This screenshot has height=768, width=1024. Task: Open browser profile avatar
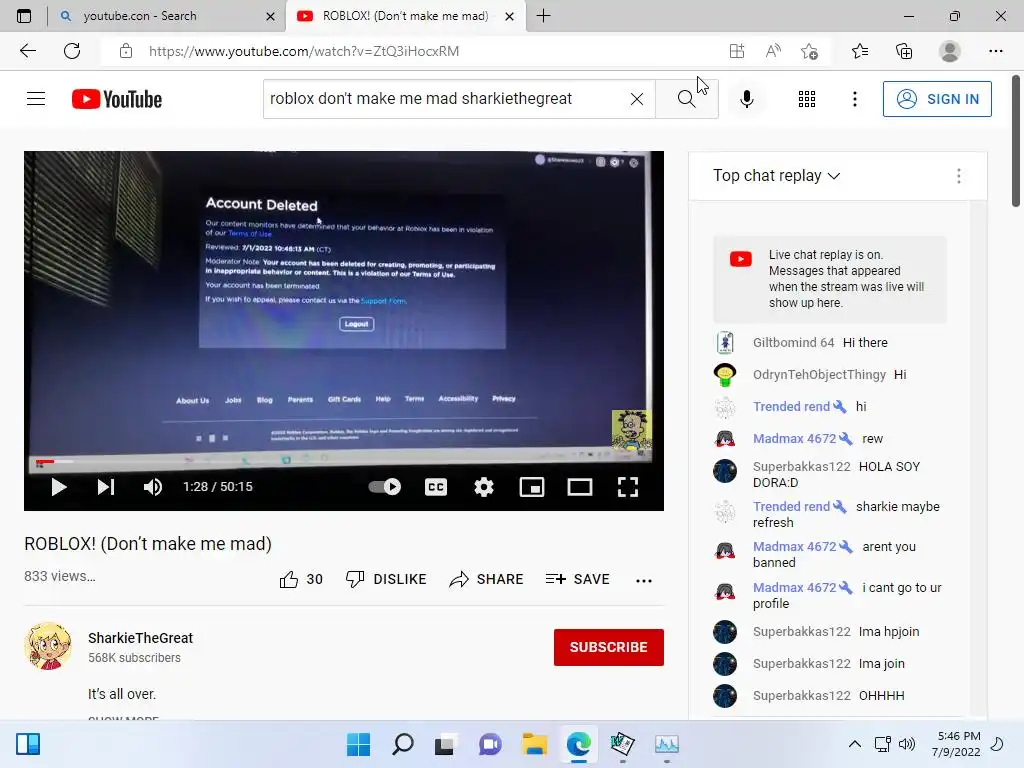[950, 51]
